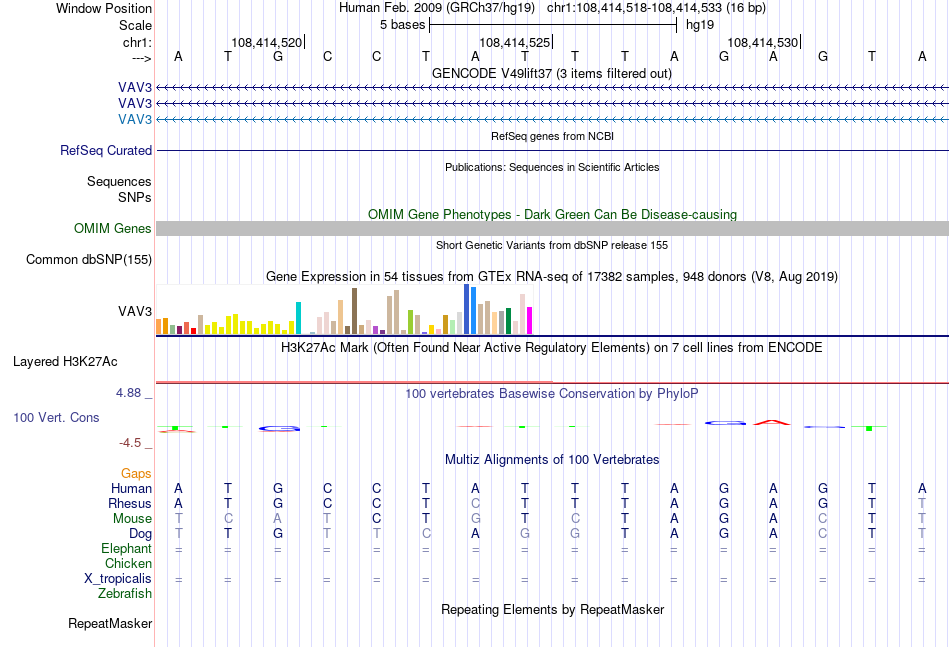Screen dimensions: 950x647
Task: Open the RefSeq genes from NCBI title
Action: (x=553, y=136)
